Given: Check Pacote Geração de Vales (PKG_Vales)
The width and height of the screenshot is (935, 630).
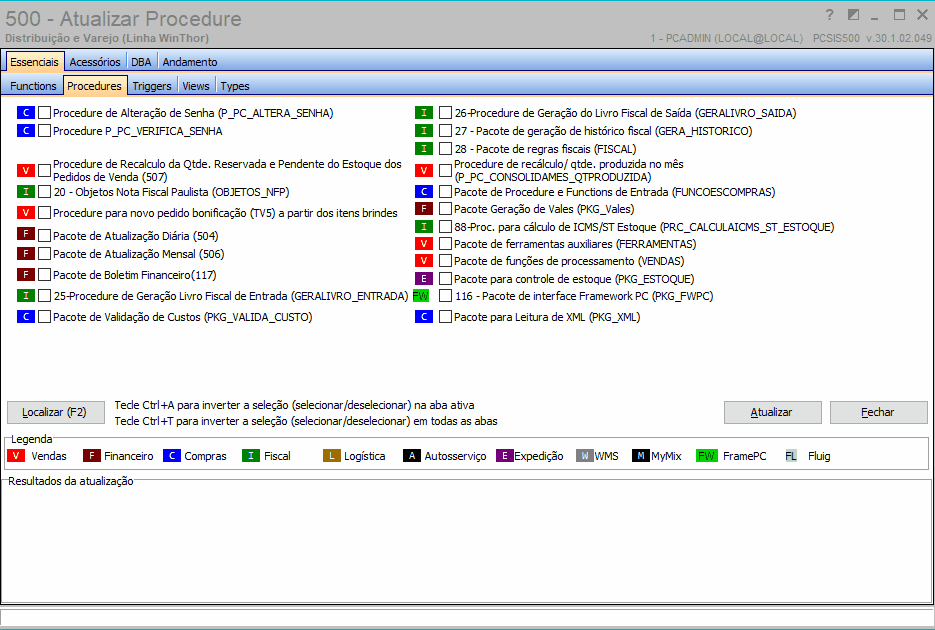Looking at the screenshot, I should point(445,209).
